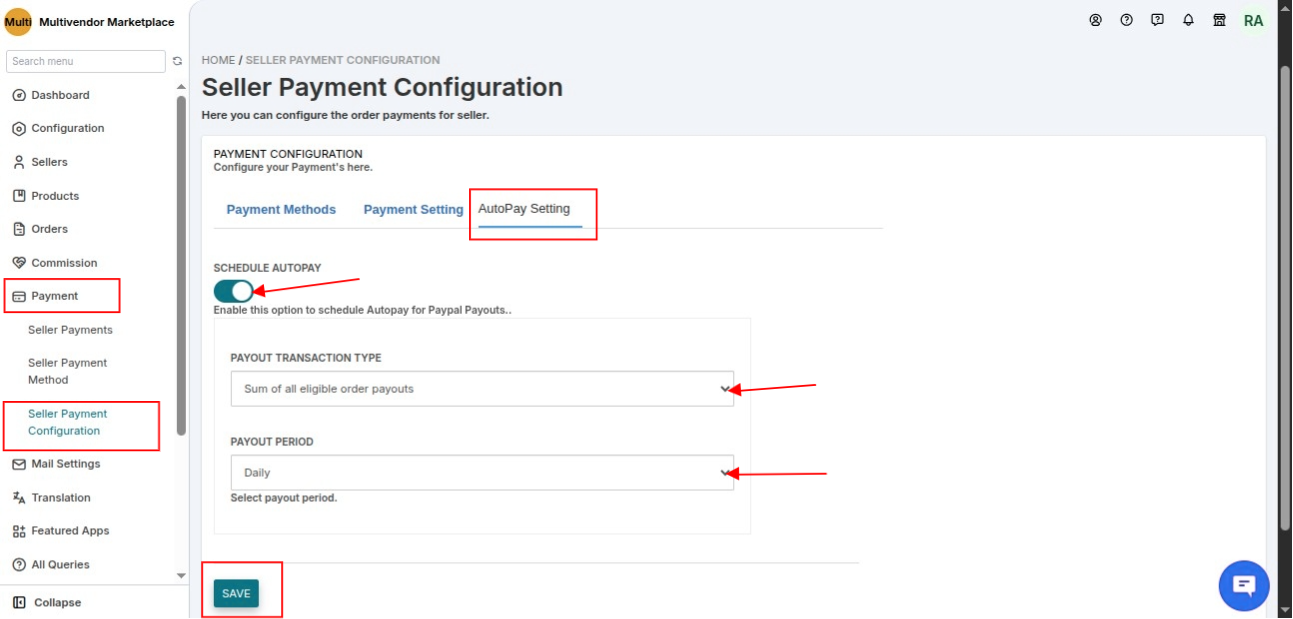Select the AutoPay Setting tab
Image resolution: width=1293 pixels, height=619 pixels.
(x=524, y=209)
